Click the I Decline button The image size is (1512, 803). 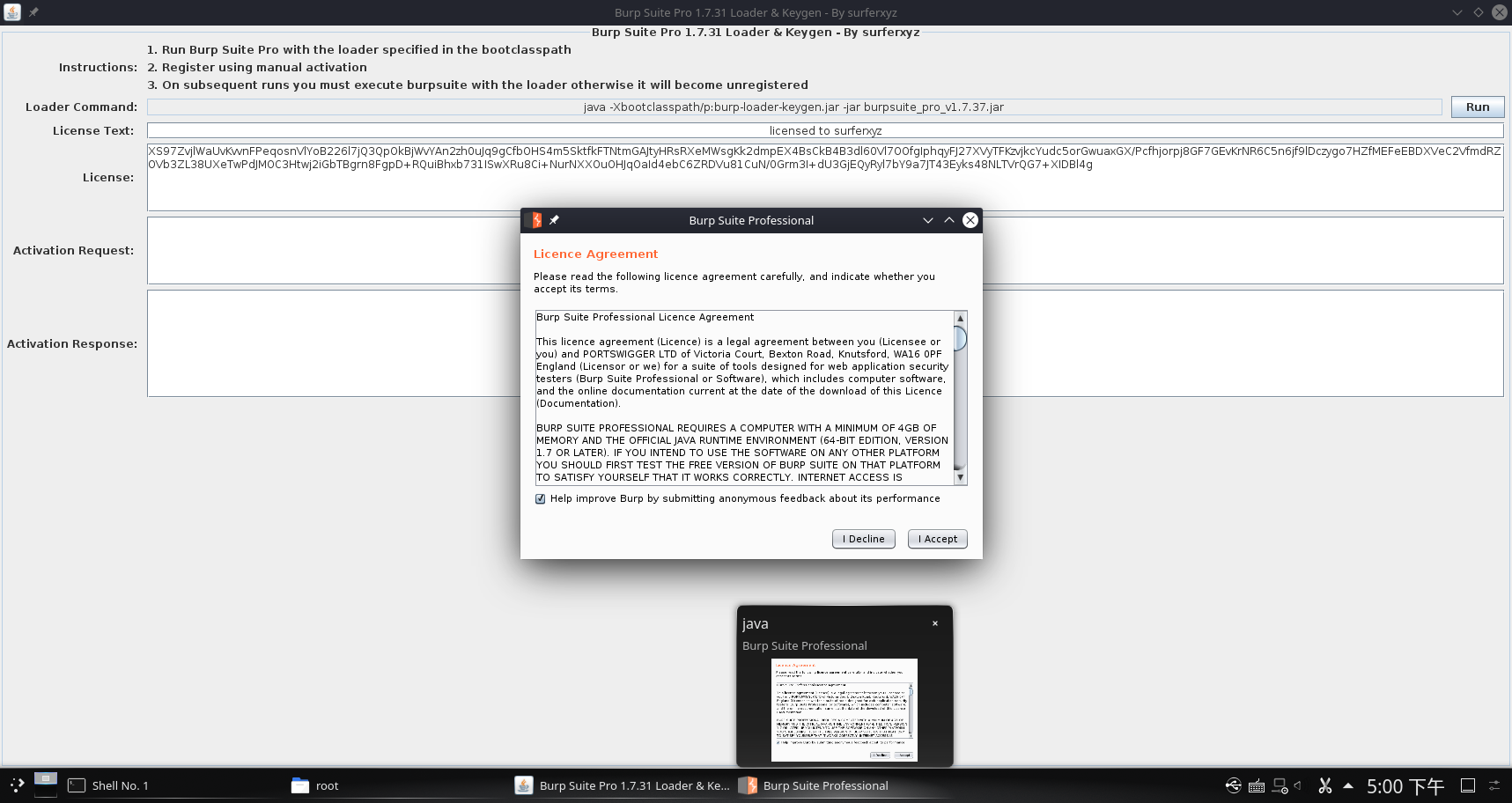click(x=863, y=539)
